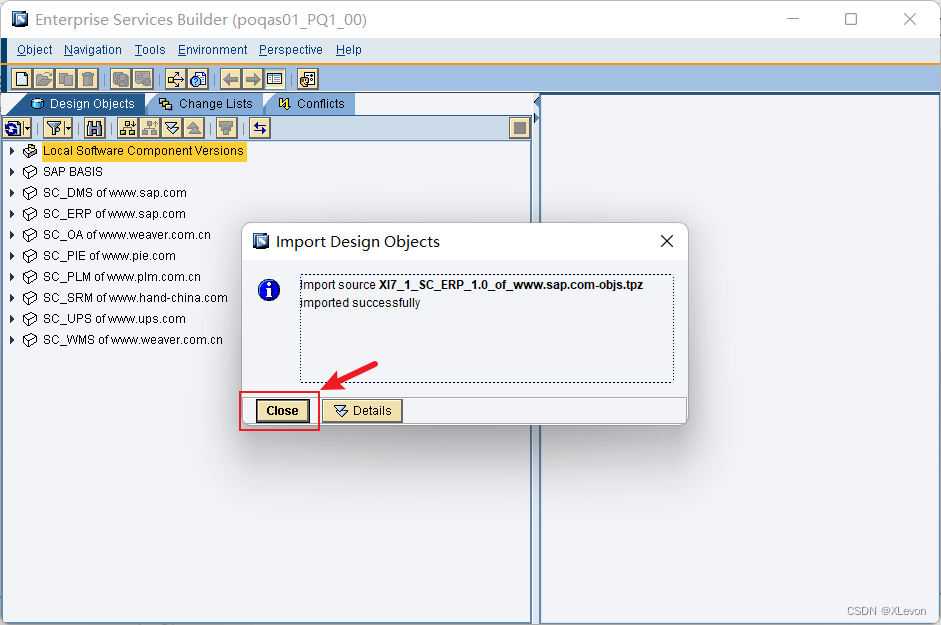Click the Forward arrow toolbar icon
Screen dimensions: 941x625
click(x=253, y=79)
